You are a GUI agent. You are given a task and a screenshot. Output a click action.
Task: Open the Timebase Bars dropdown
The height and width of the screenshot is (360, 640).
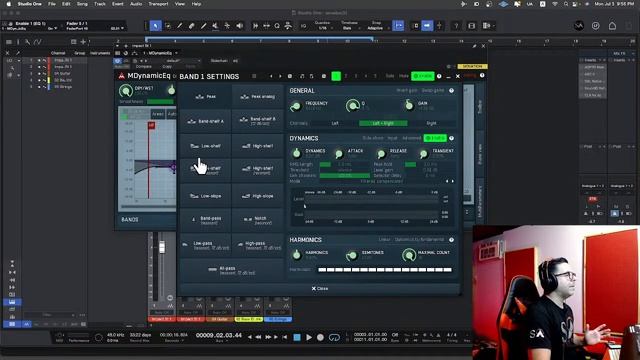(x=348, y=28)
